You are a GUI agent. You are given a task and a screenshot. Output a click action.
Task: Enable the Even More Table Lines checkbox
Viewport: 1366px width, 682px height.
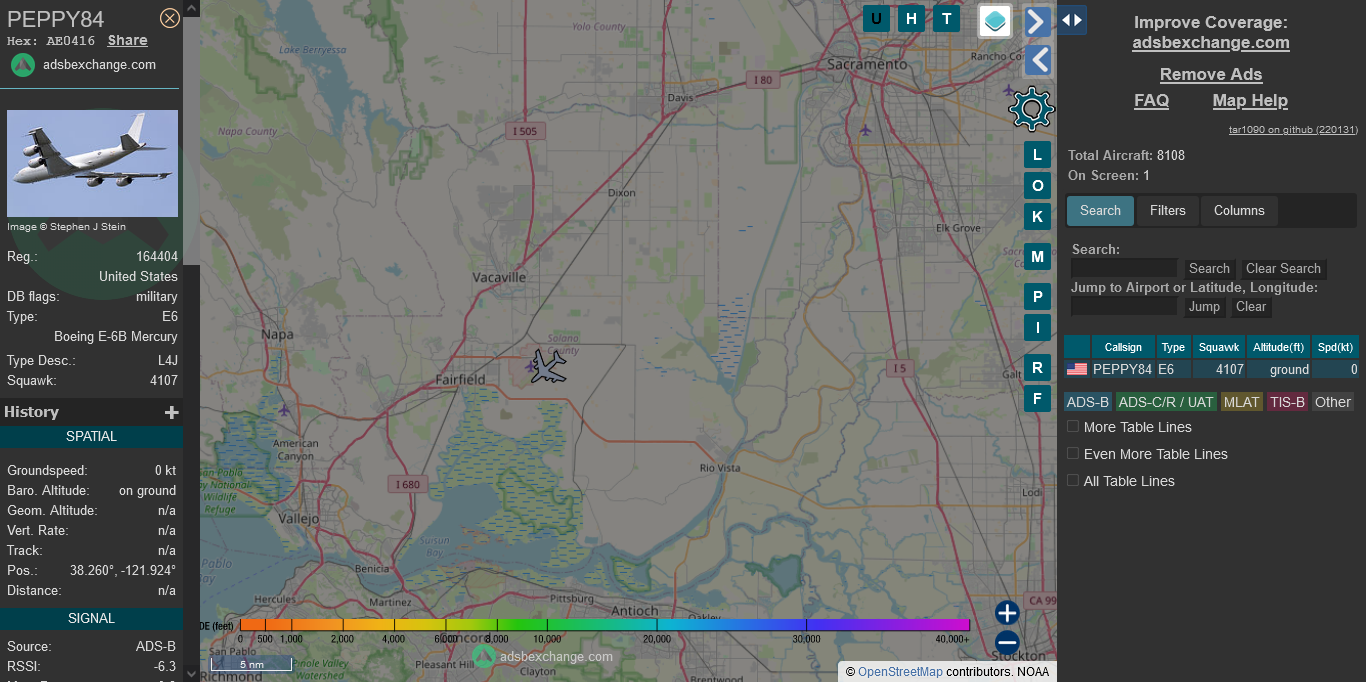click(1073, 454)
